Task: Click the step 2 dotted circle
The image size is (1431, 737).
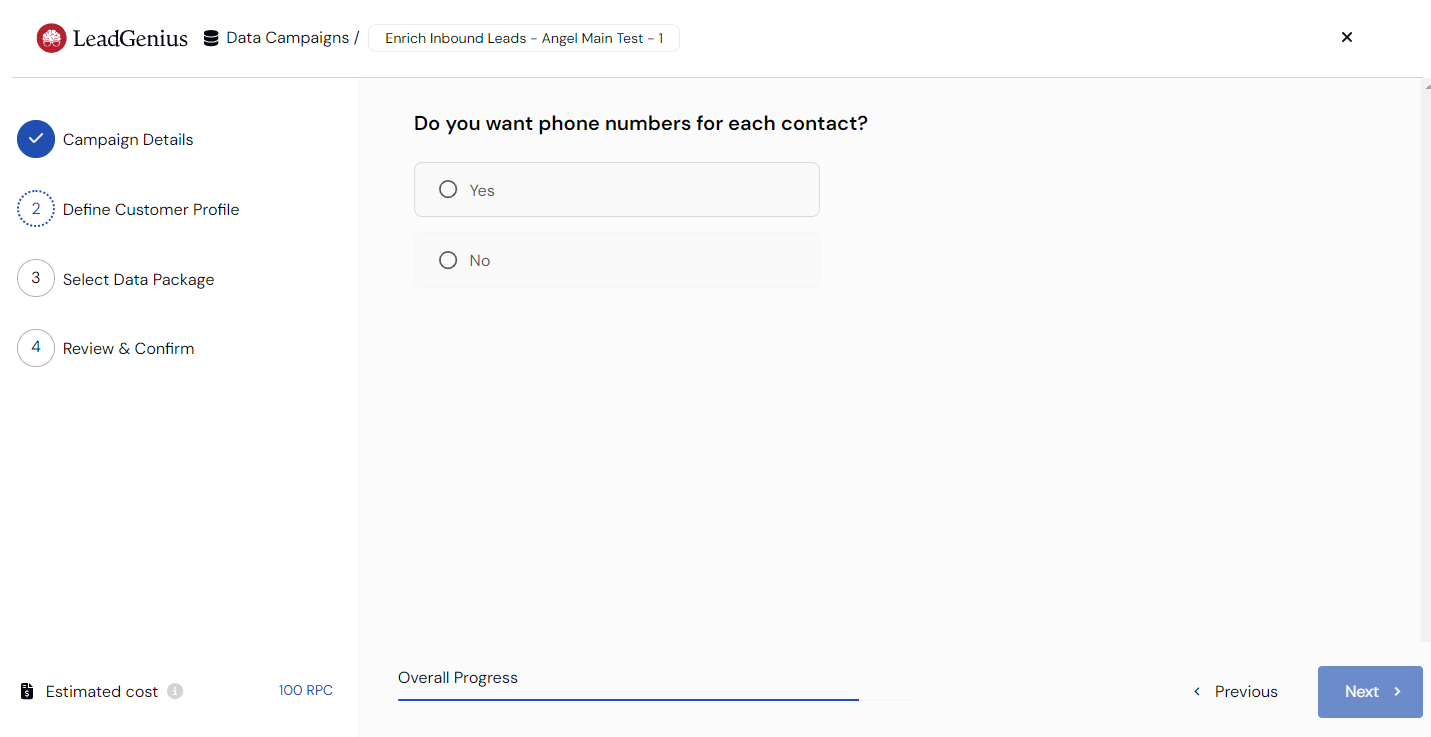Action: [x=36, y=209]
